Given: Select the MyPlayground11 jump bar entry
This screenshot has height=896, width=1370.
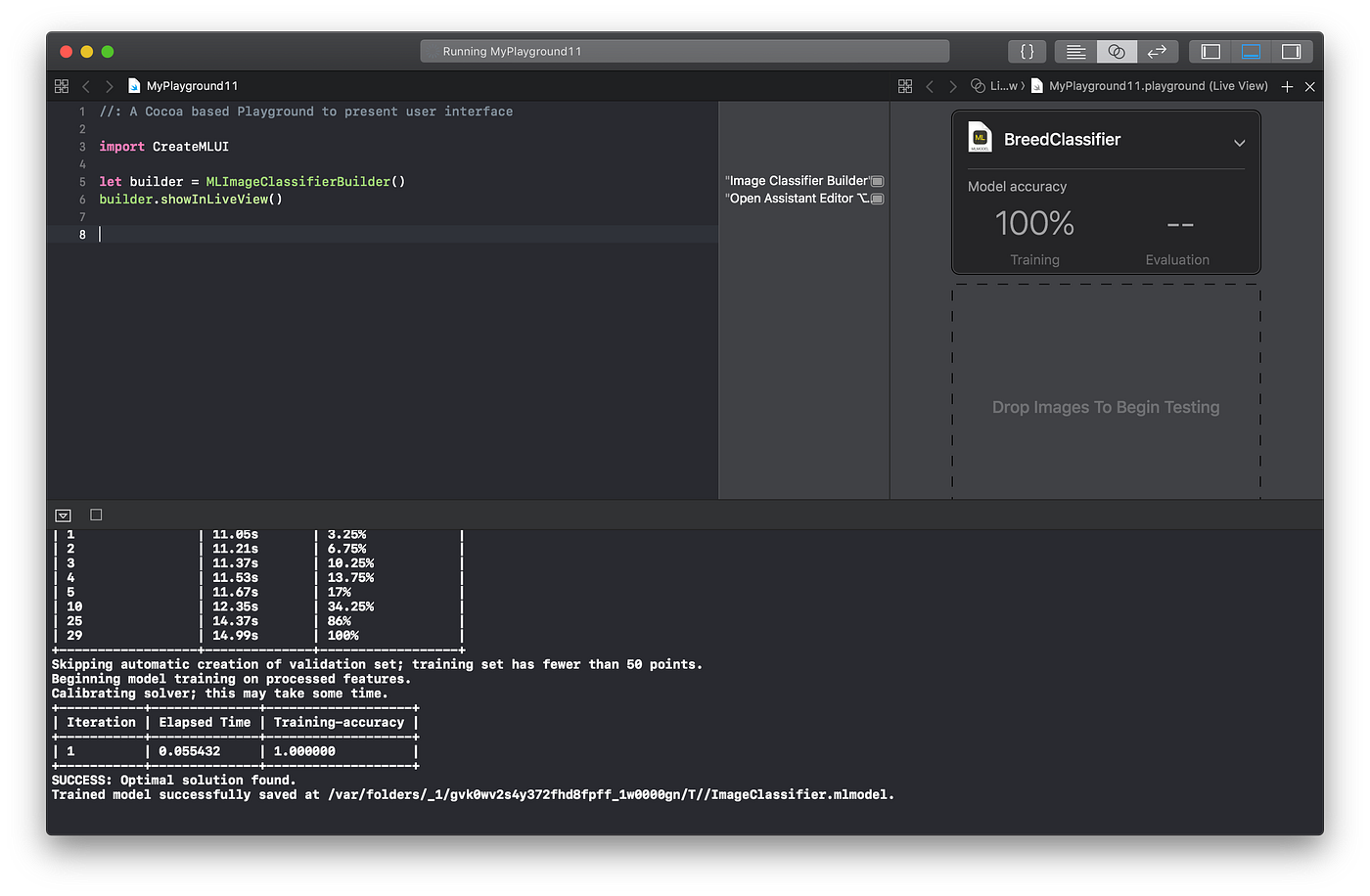Looking at the screenshot, I should tap(190, 86).
